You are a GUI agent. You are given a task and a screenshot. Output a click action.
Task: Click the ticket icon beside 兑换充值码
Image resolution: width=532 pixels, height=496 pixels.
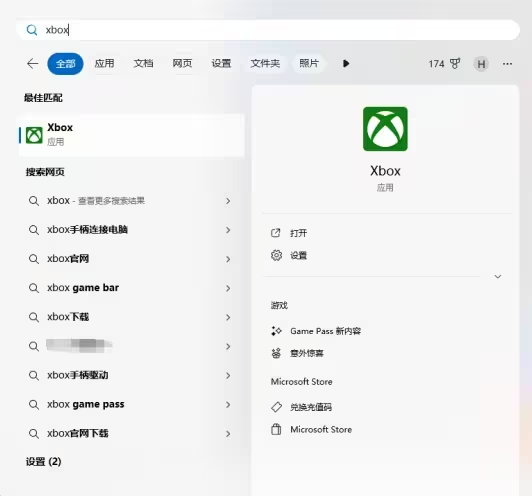[x=277, y=407]
